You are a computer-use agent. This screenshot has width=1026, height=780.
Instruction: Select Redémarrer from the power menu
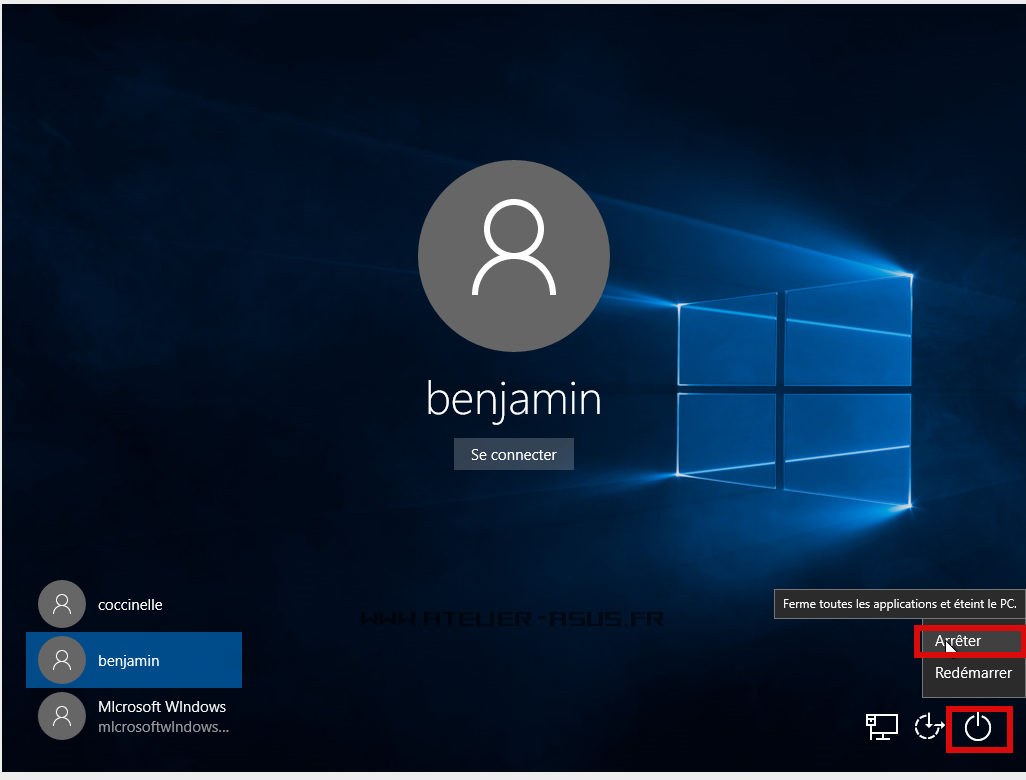(971, 673)
